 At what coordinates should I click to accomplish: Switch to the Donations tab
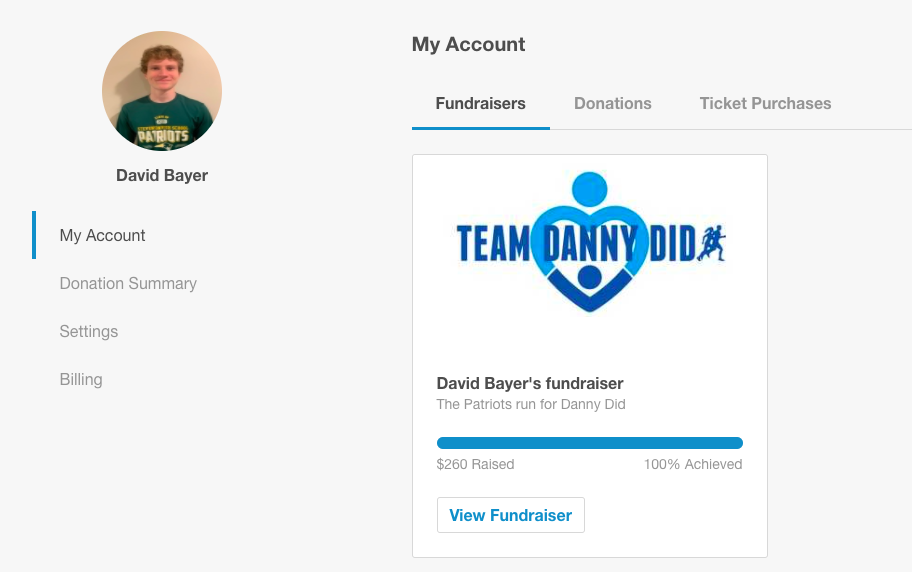[612, 103]
